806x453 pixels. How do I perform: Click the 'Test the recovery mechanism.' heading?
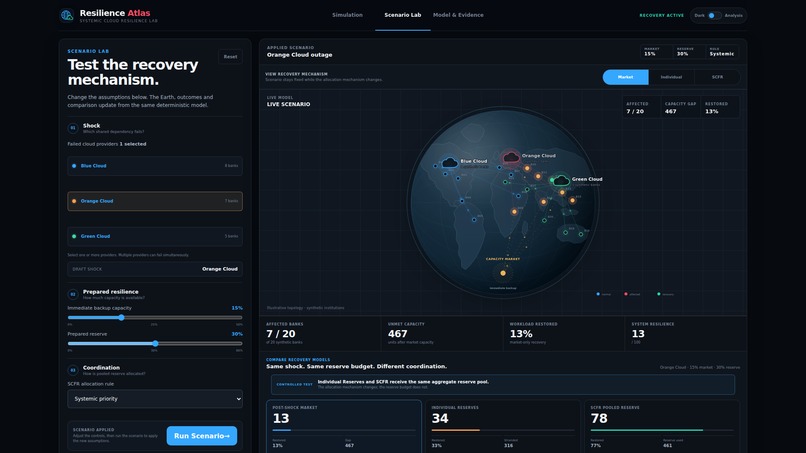tap(133, 72)
